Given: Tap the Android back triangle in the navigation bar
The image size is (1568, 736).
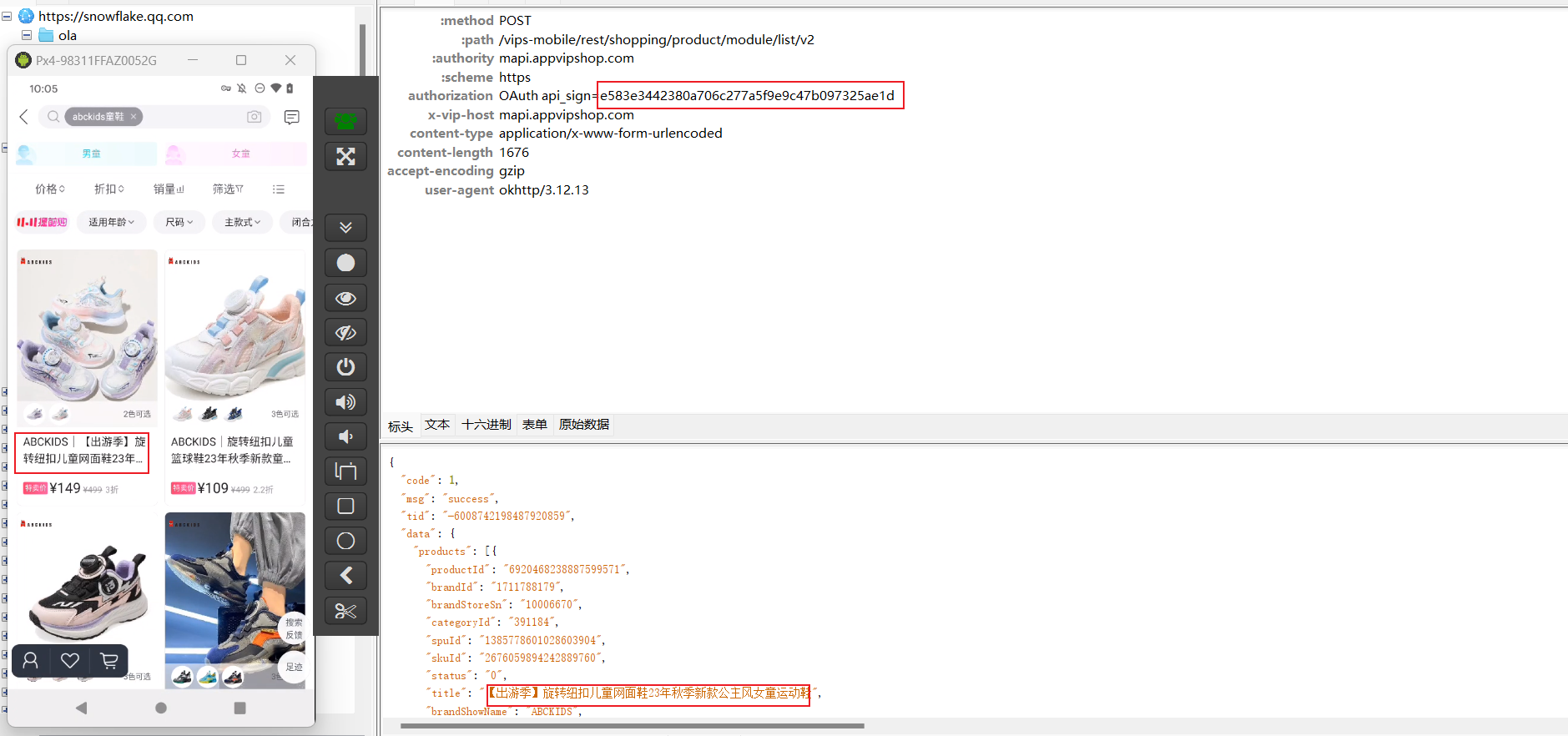Looking at the screenshot, I should [x=81, y=708].
